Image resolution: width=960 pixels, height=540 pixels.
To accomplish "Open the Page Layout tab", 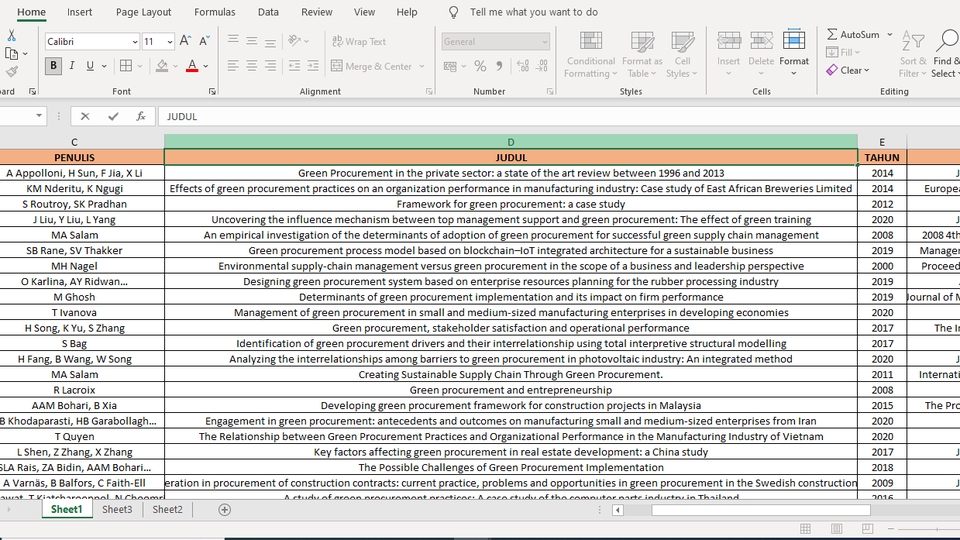I will 143,12.
